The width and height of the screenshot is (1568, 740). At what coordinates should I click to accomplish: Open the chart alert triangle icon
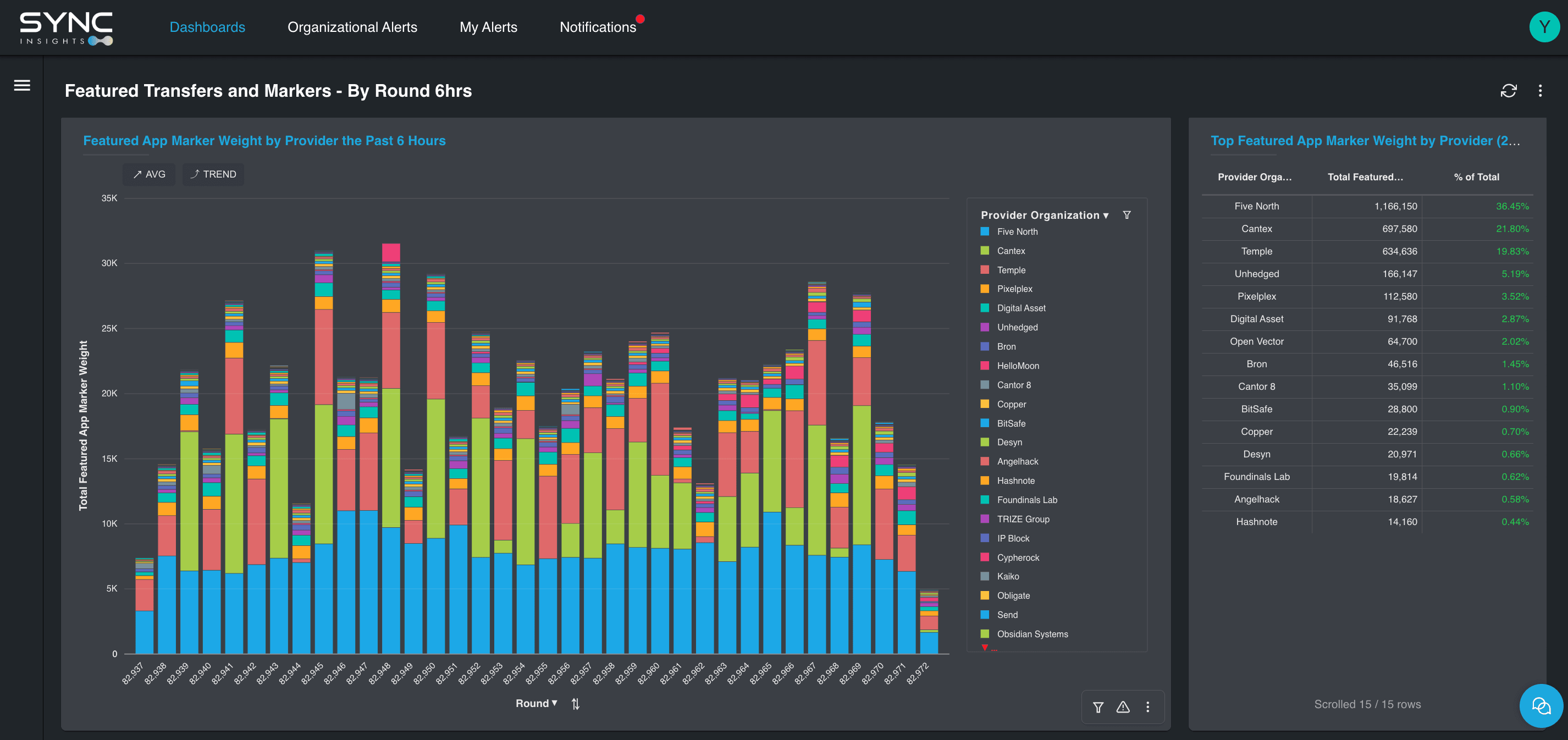point(1123,707)
